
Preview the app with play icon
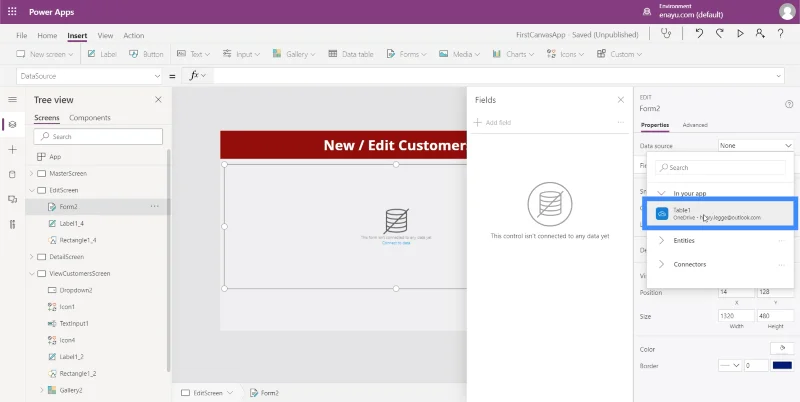[x=740, y=34]
